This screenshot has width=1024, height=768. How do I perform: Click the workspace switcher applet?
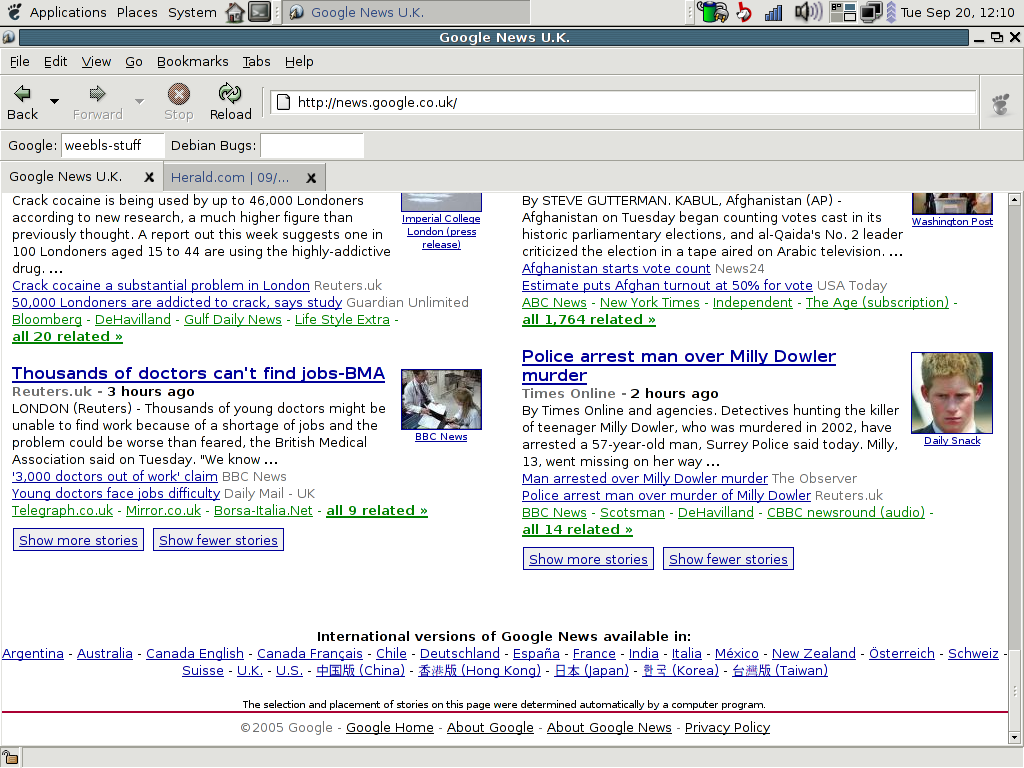(x=843, y=12)
